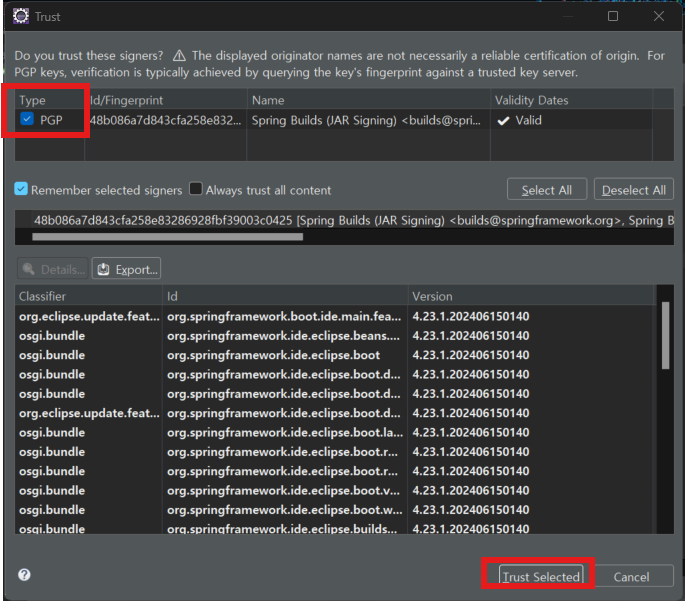Sort by Id/Fingerprint column header
The image size is (685, 601).
tap(166, 100)
